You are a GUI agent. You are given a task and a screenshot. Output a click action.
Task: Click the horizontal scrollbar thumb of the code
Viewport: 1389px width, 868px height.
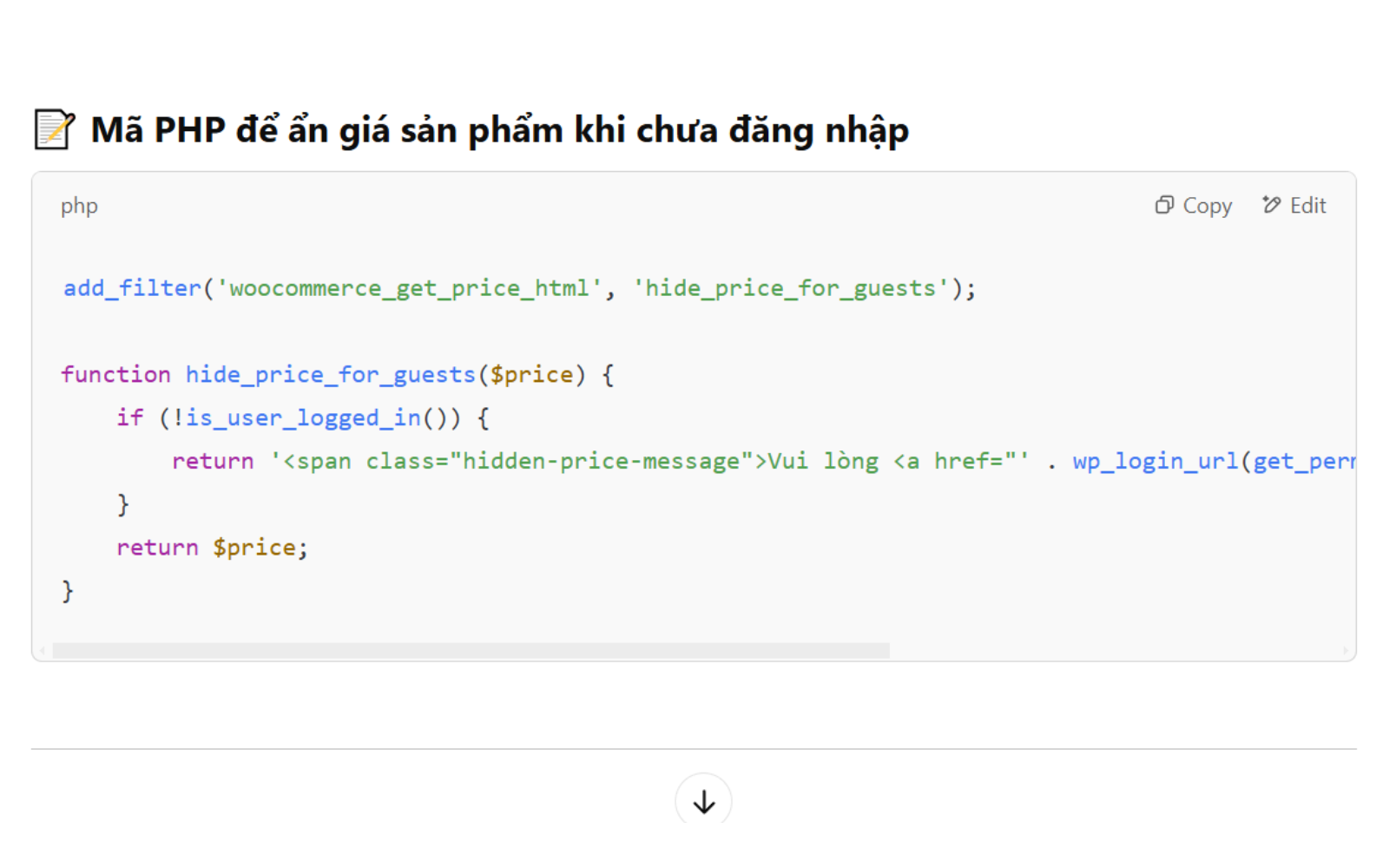(x=471, y=651)
